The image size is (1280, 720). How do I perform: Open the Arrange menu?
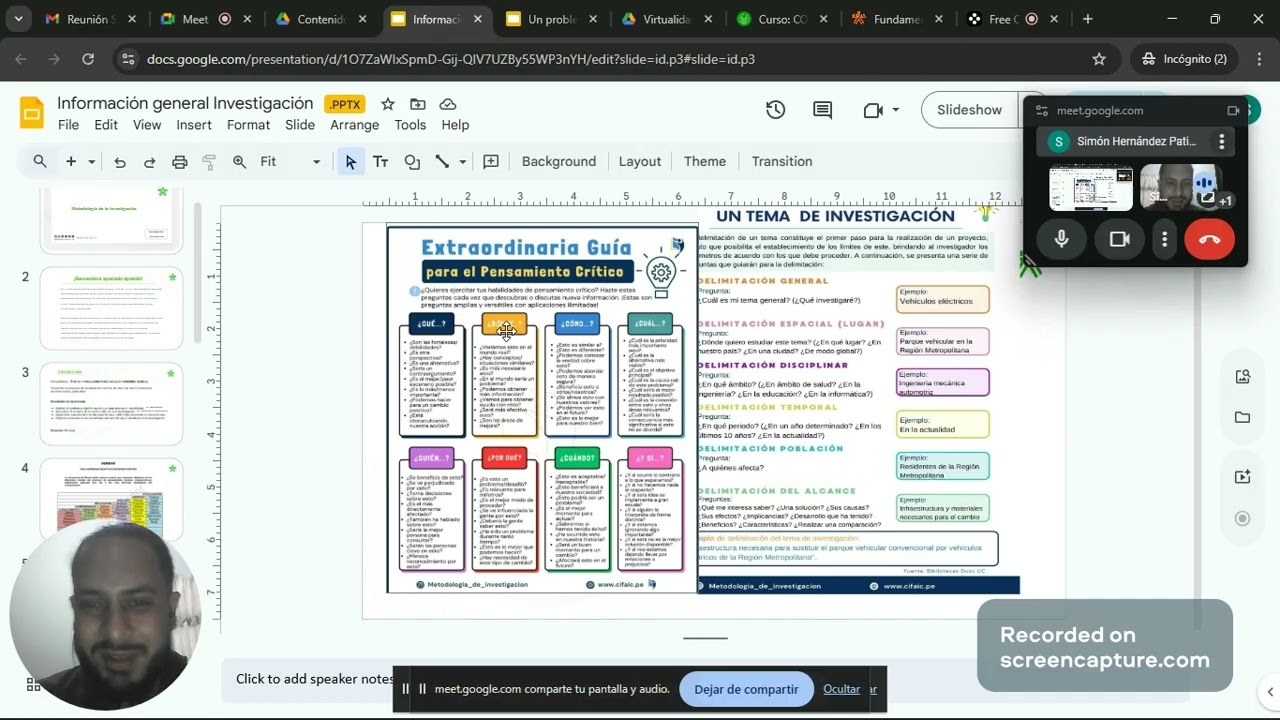coord(355,125)
